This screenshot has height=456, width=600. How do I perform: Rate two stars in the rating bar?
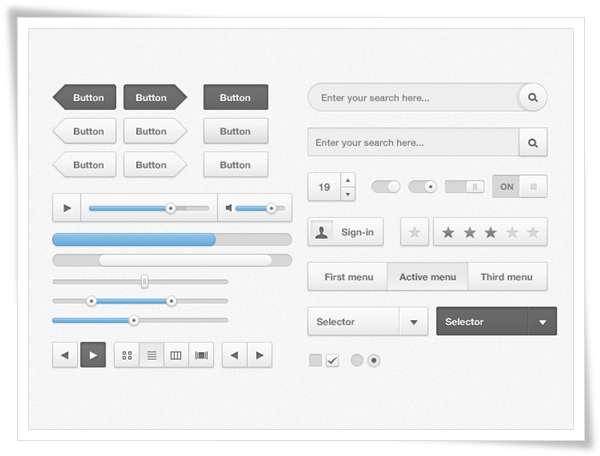(470, 232)
